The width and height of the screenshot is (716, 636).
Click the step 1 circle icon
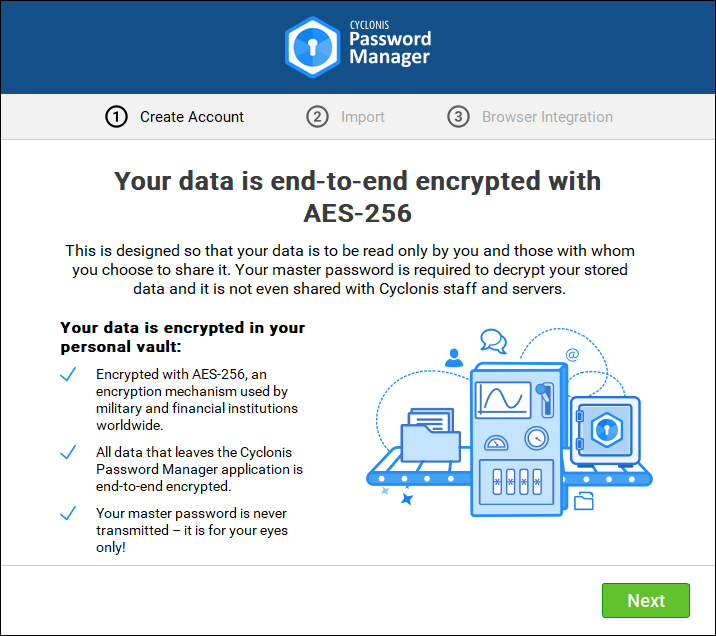click(x=116, y=117)
